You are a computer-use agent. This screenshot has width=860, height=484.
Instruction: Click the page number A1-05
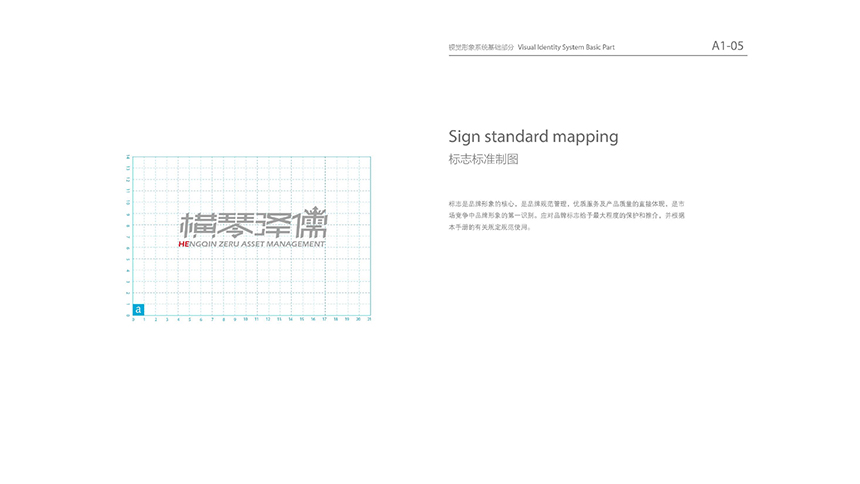727,46
